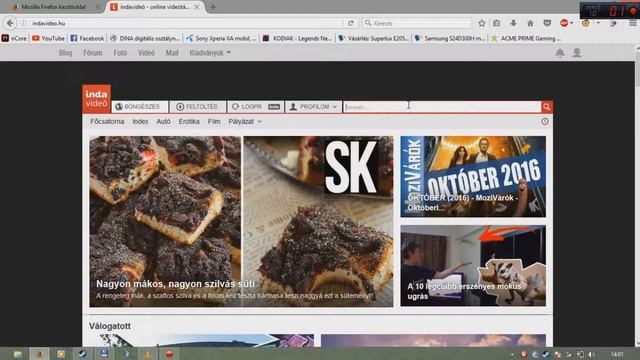Open a new tab with plus button
The height and width of the screenshot is (360, 640).
coord(213,7)
